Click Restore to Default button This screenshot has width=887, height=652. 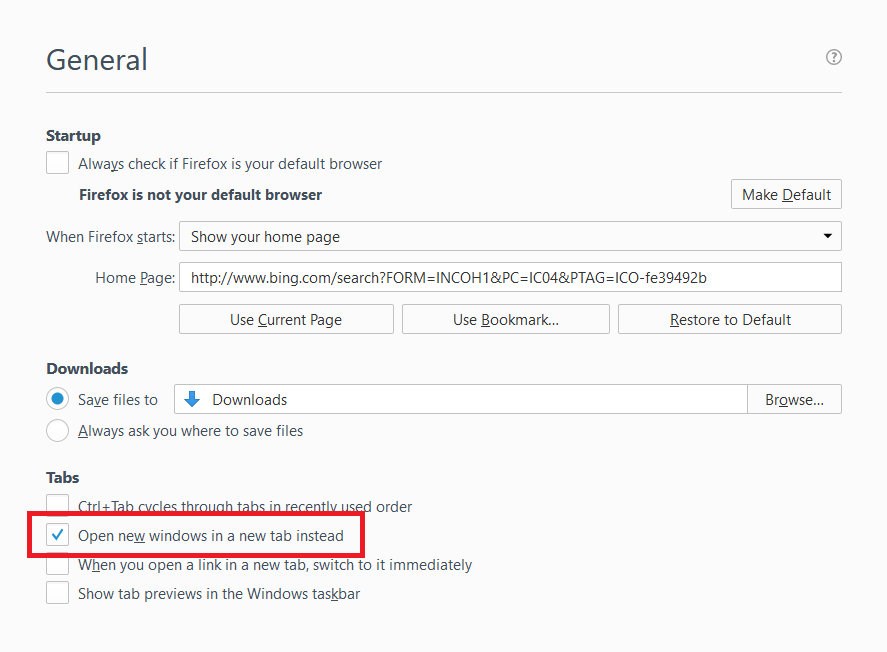tap(730, 320)
